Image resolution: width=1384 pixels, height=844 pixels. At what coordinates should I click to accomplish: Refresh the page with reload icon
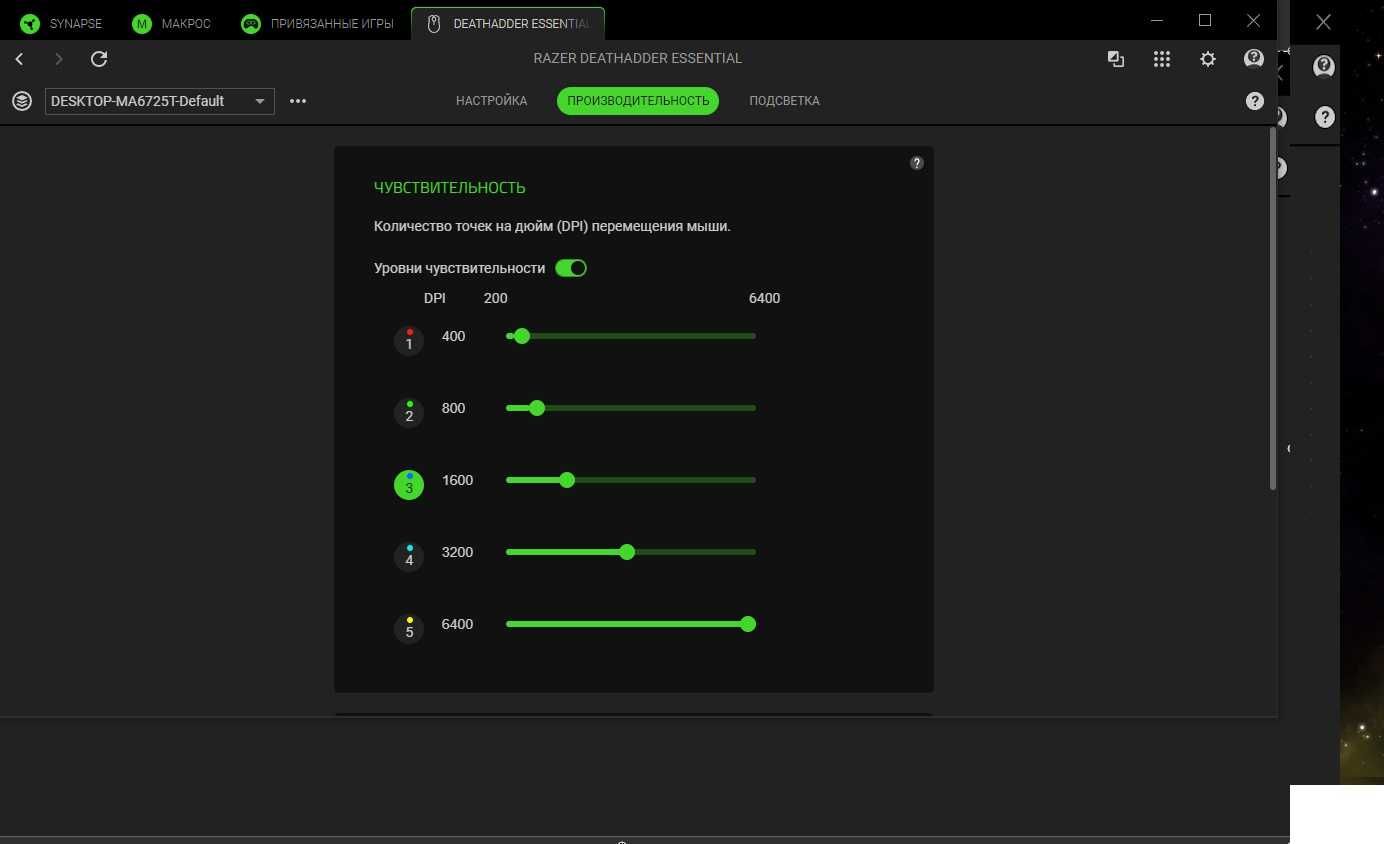tap(99, 59)
